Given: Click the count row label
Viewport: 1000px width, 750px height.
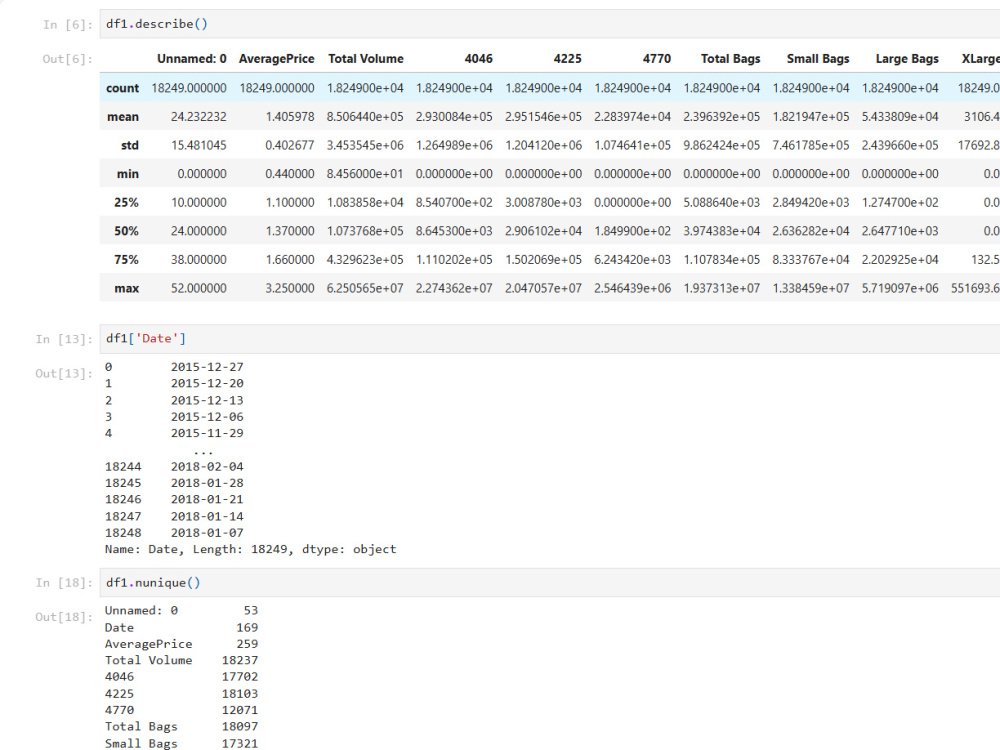Looking at the screenshot, I should (x=122, y=88).
